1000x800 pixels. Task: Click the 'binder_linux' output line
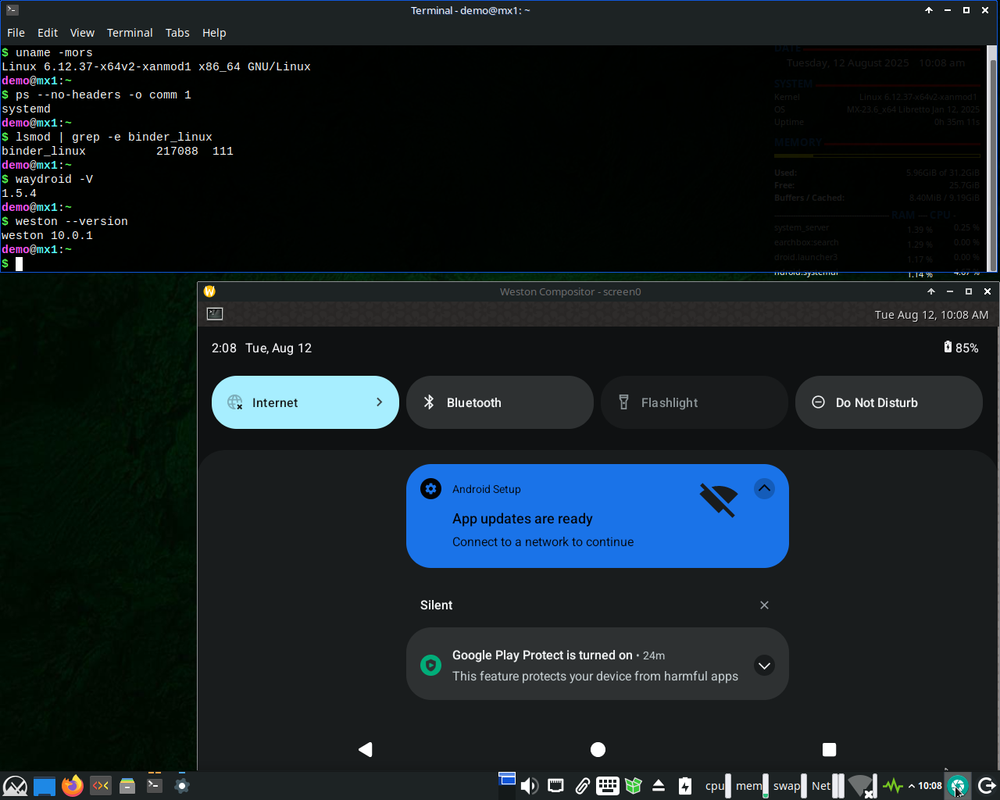[117, 151]
